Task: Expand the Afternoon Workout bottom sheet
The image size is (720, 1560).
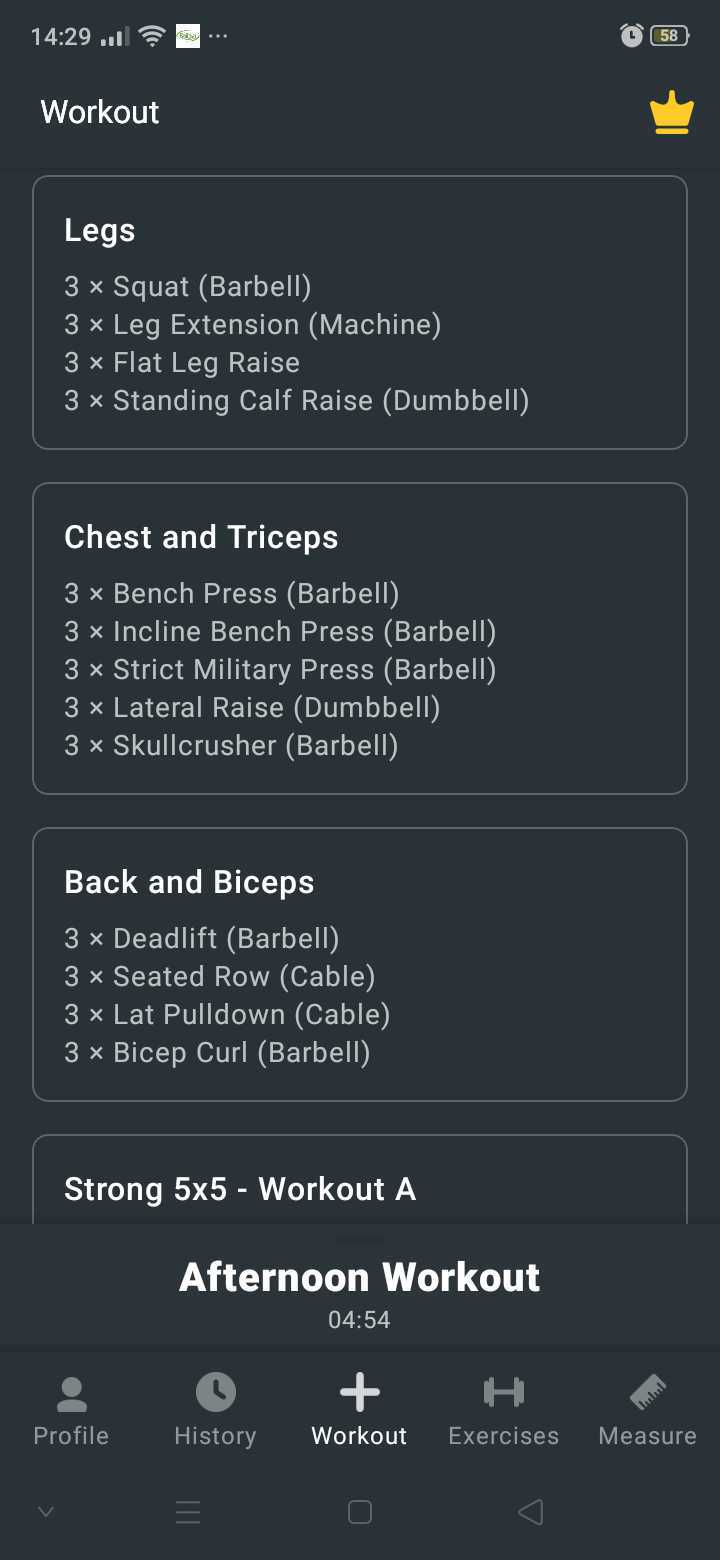Action: click(x=360, y=1237)
